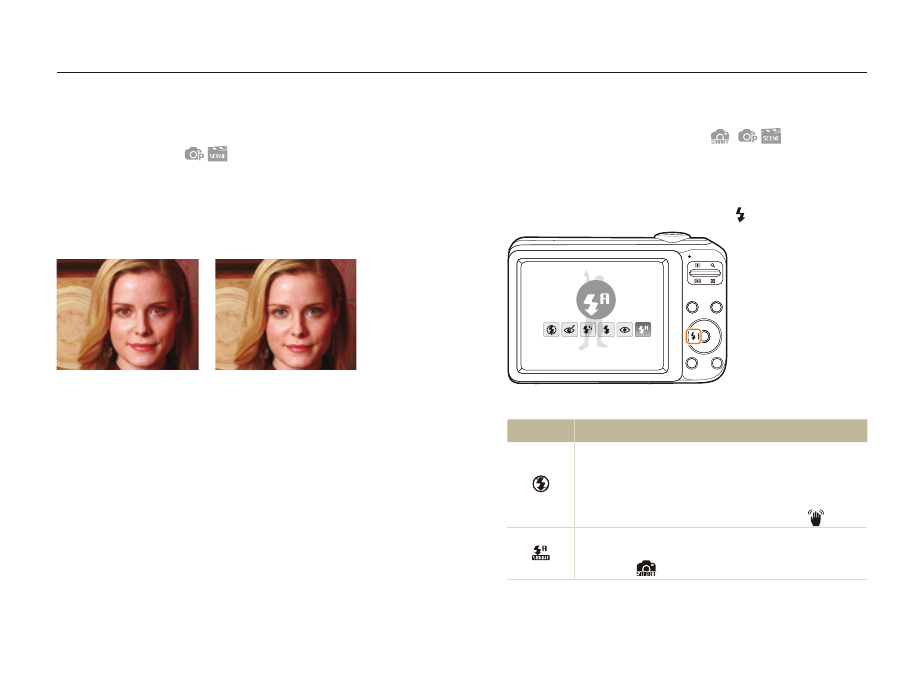Choose the Fill in flash option

tap(606, 330)
